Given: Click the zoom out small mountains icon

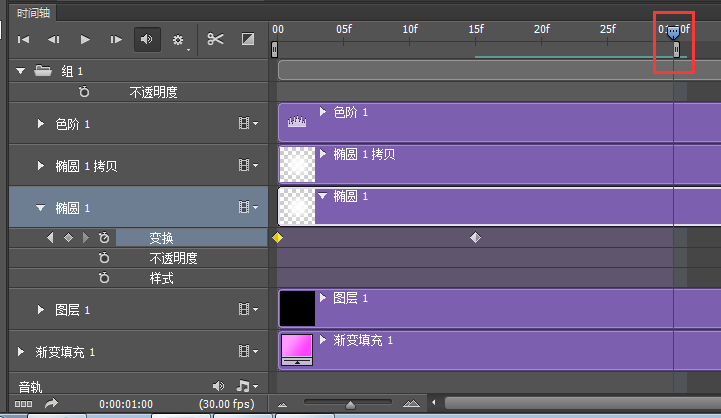Looking at the screenshot, I should [x=282, y=404].
